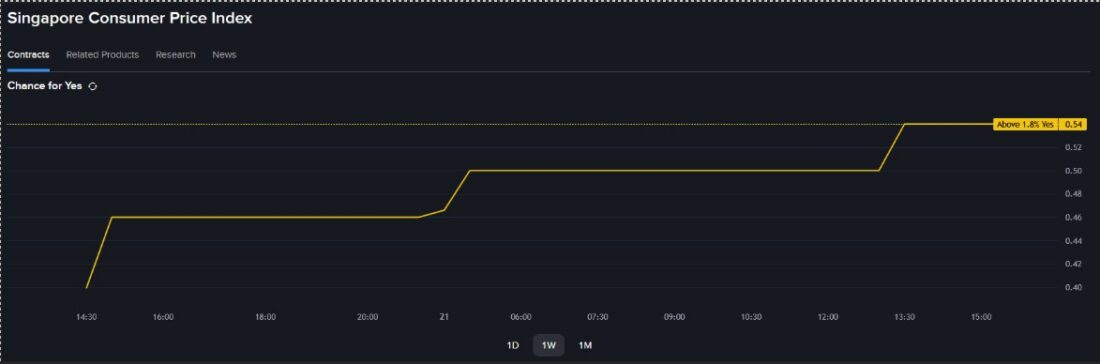Image resolution: width=1100 pixels, height=364 pixels.
Task: Select the 1D time range
Action: (513, 345)
